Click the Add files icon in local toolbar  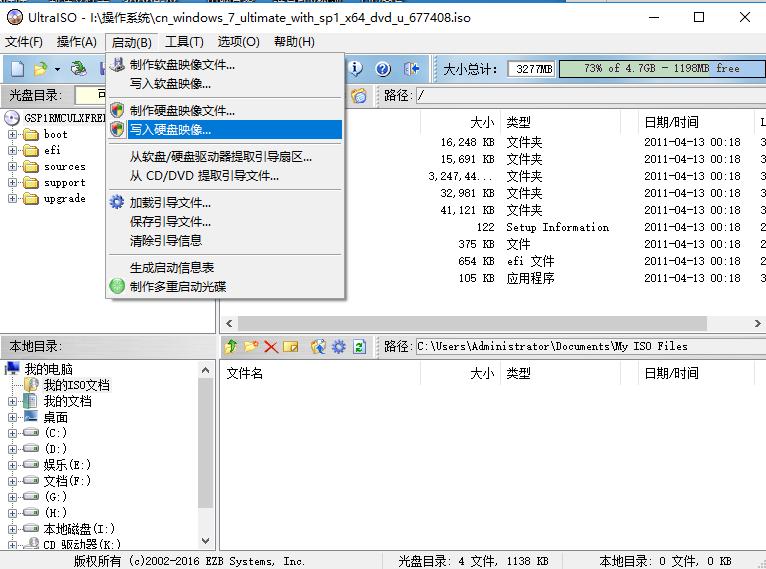point(319,347)
